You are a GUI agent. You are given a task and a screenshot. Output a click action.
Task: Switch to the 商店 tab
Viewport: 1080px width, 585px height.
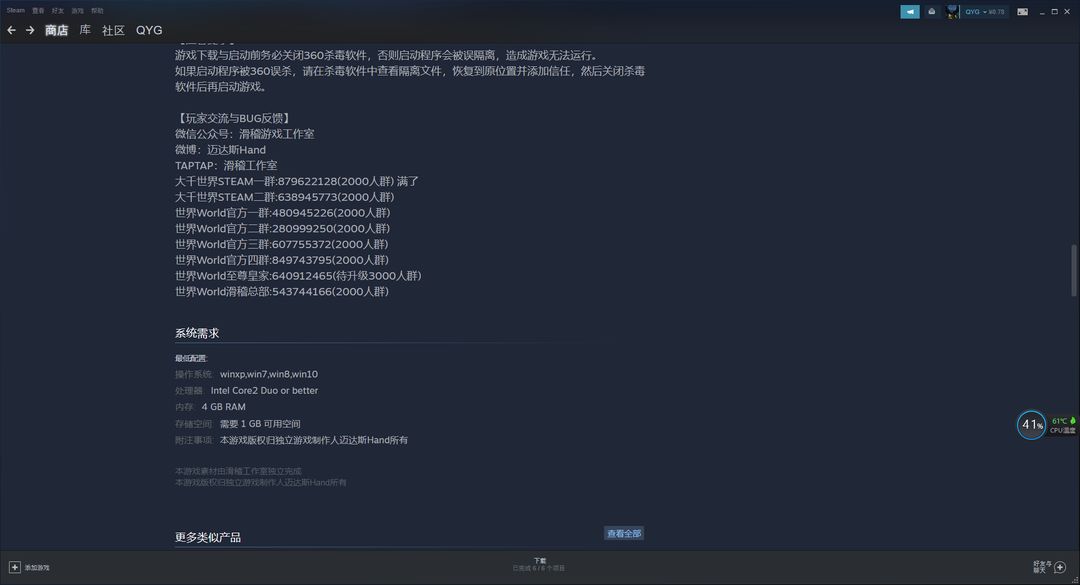click(56, 30)
